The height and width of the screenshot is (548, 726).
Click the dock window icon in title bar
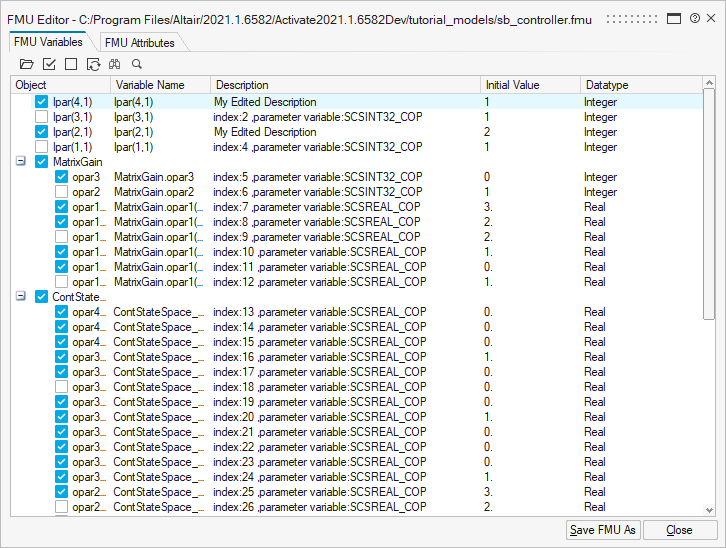(674, 19)
